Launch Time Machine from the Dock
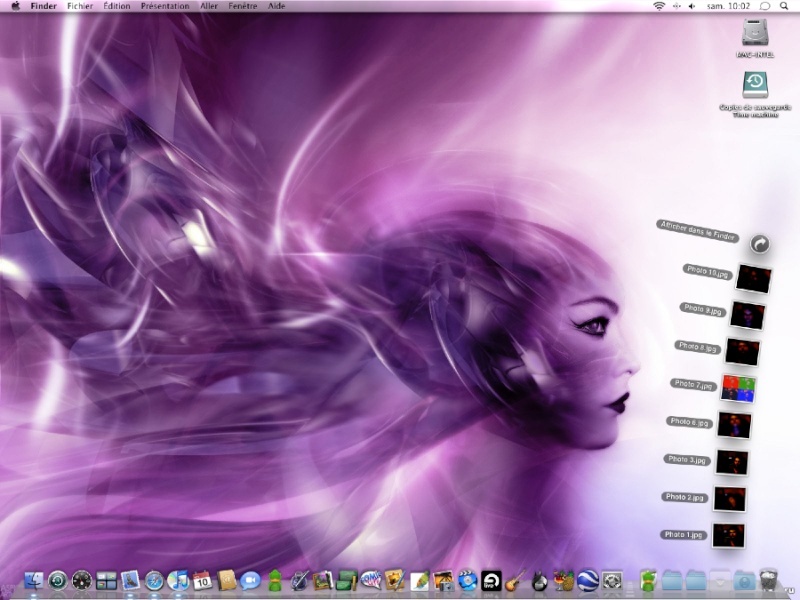800x600 pixels. click(x=58, y=581)
